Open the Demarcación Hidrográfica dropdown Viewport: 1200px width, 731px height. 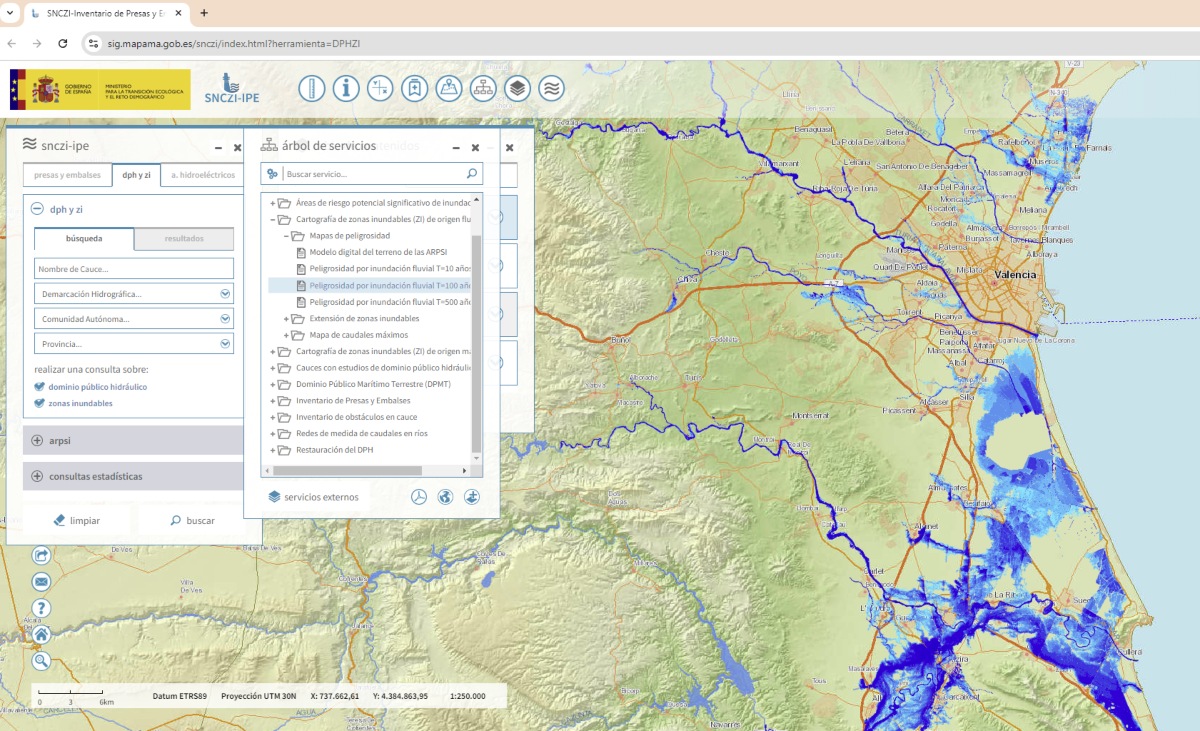point(134,294)
